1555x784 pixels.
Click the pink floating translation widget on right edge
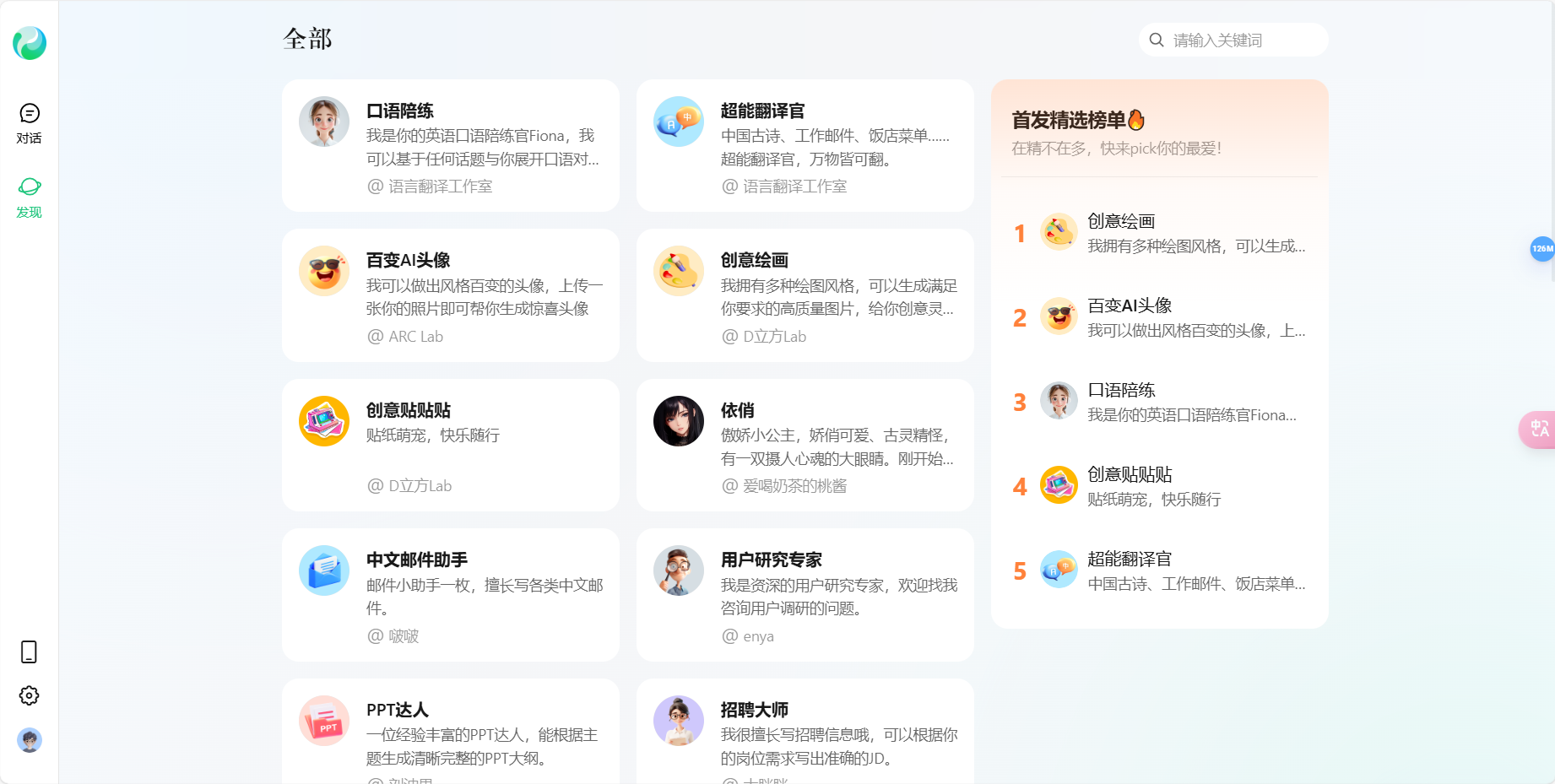click(x=1541, y=430)
